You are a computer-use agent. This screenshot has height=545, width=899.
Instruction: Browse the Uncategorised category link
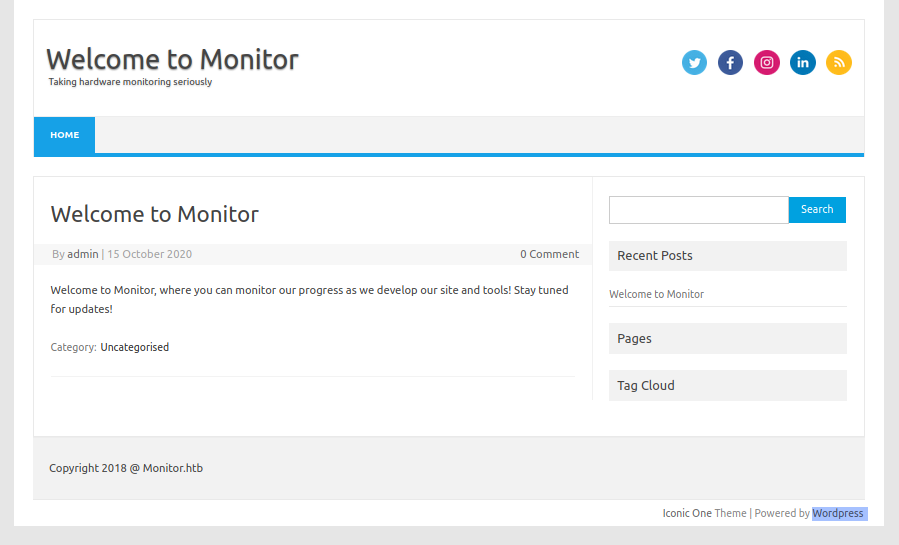(134, 347)
